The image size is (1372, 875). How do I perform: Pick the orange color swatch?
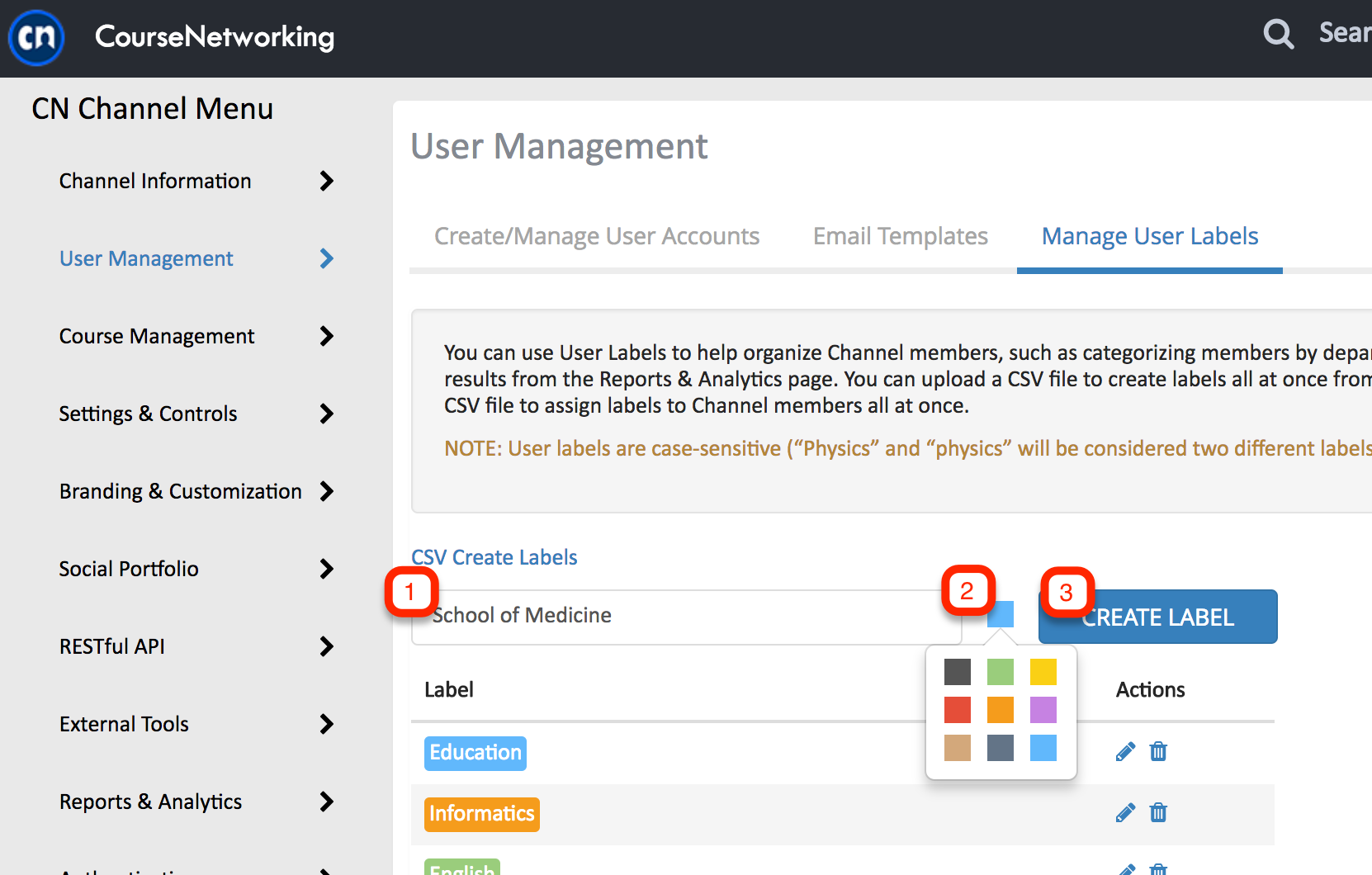pos(1001,710)
